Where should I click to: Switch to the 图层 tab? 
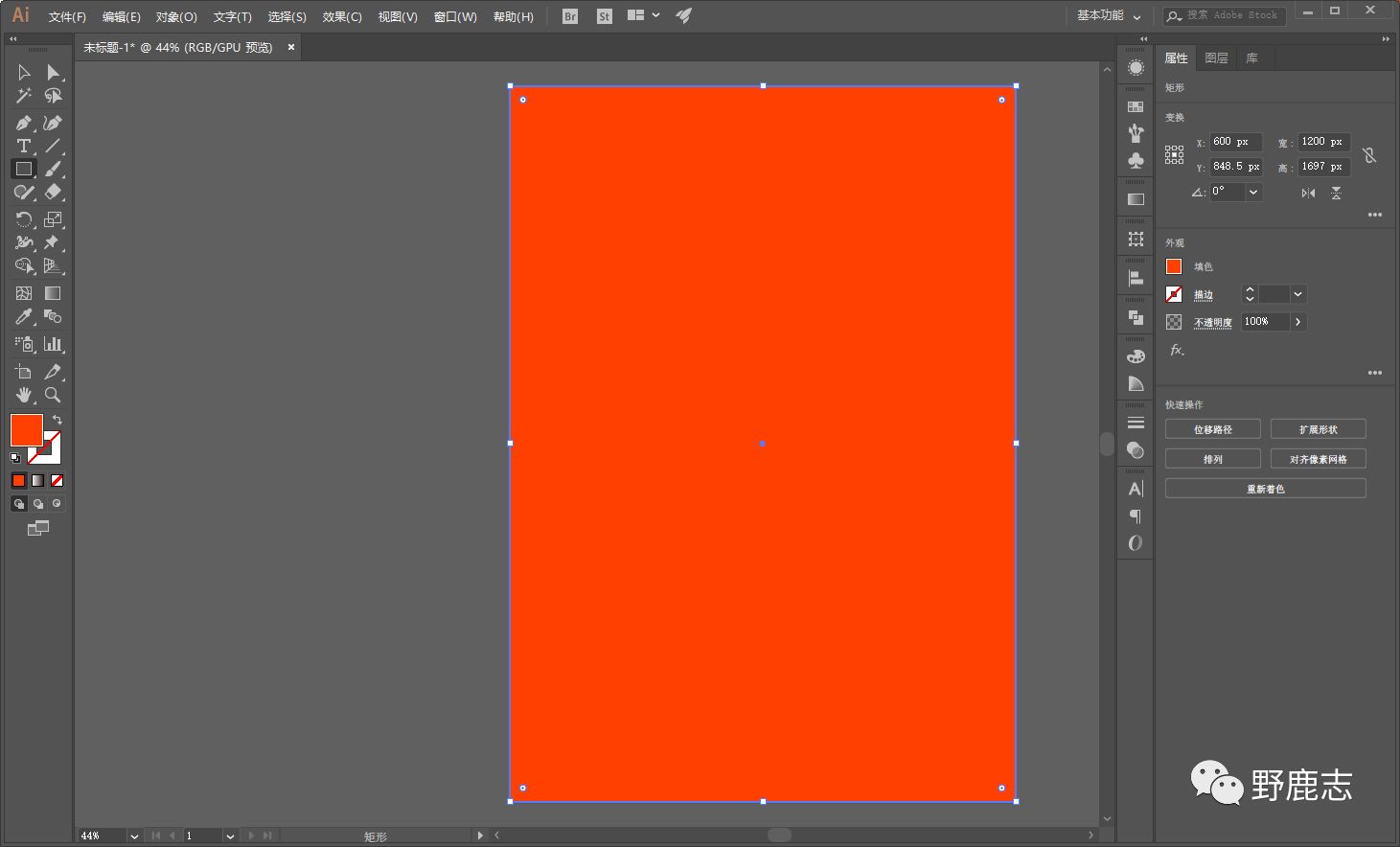(x=1216, y=58)
